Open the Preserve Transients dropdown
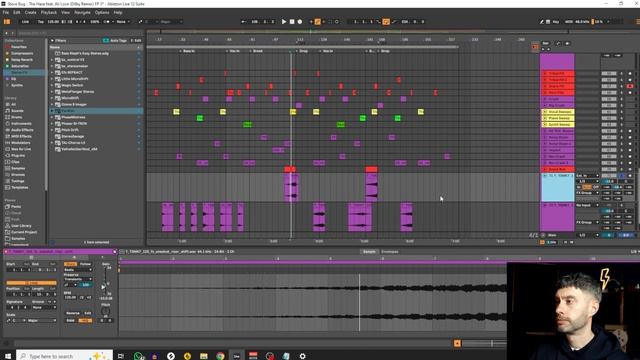This screenshot has height=360, width=640. (x=78, y=279)
